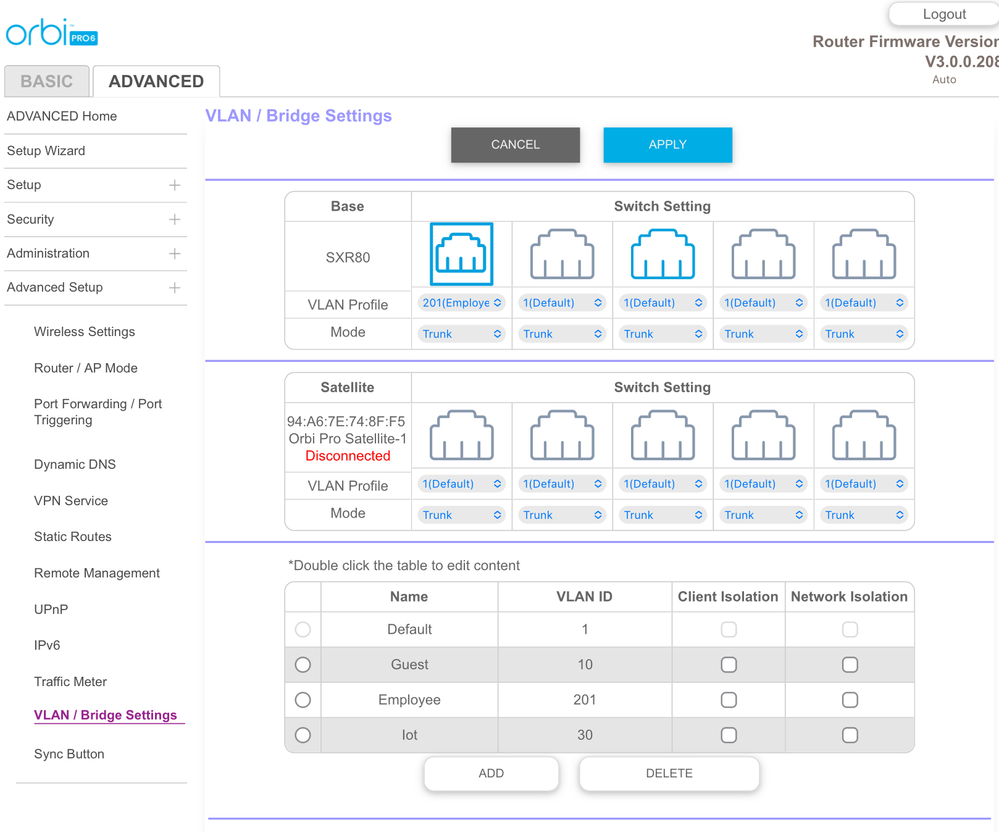Select the fifth SXR80 Ethernet port icon

pyautogui.click(x=864, y=254)
